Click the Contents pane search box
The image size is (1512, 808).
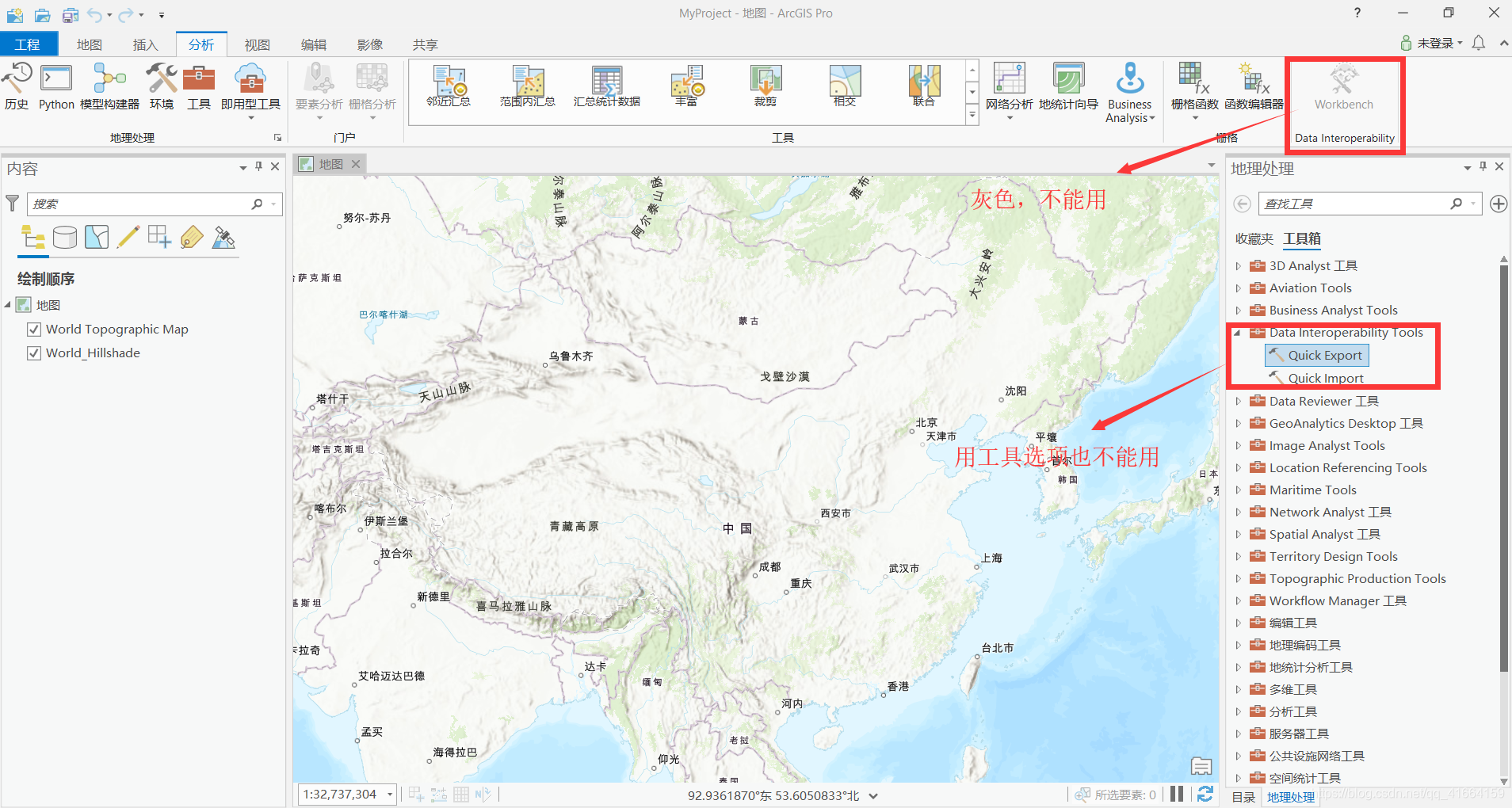155,204
